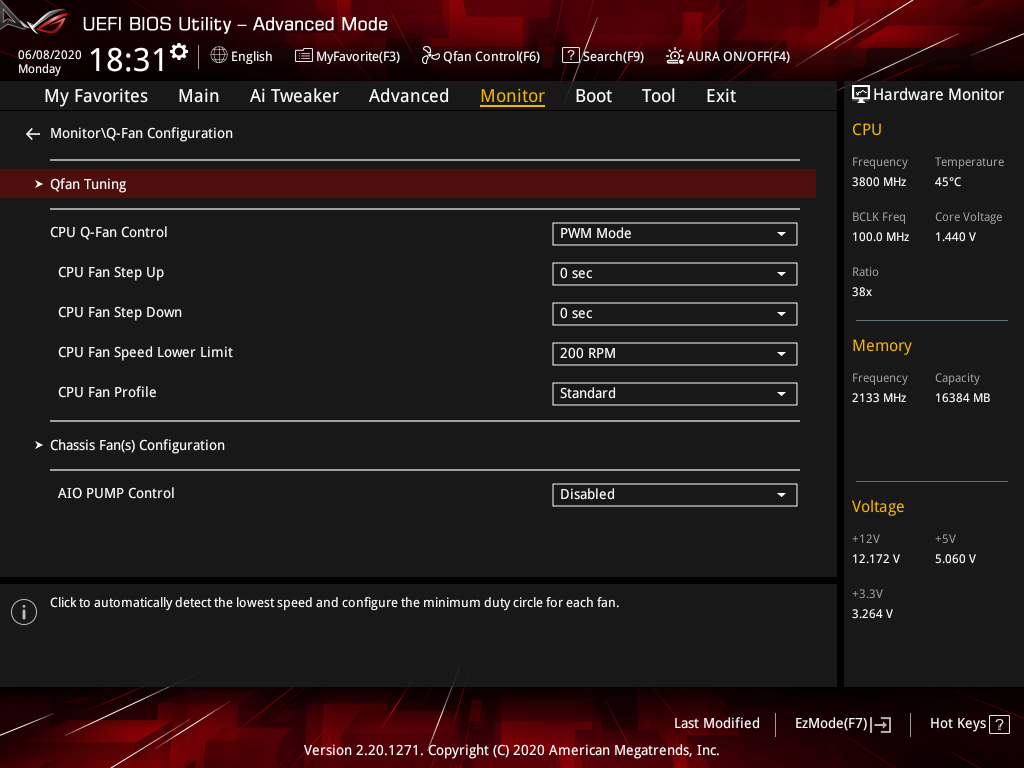The width and height of the screenshot is (1024, 768).
Task: Click +12V reading 12.172 V
Action: pyautogui.click(x=875, y=559)
